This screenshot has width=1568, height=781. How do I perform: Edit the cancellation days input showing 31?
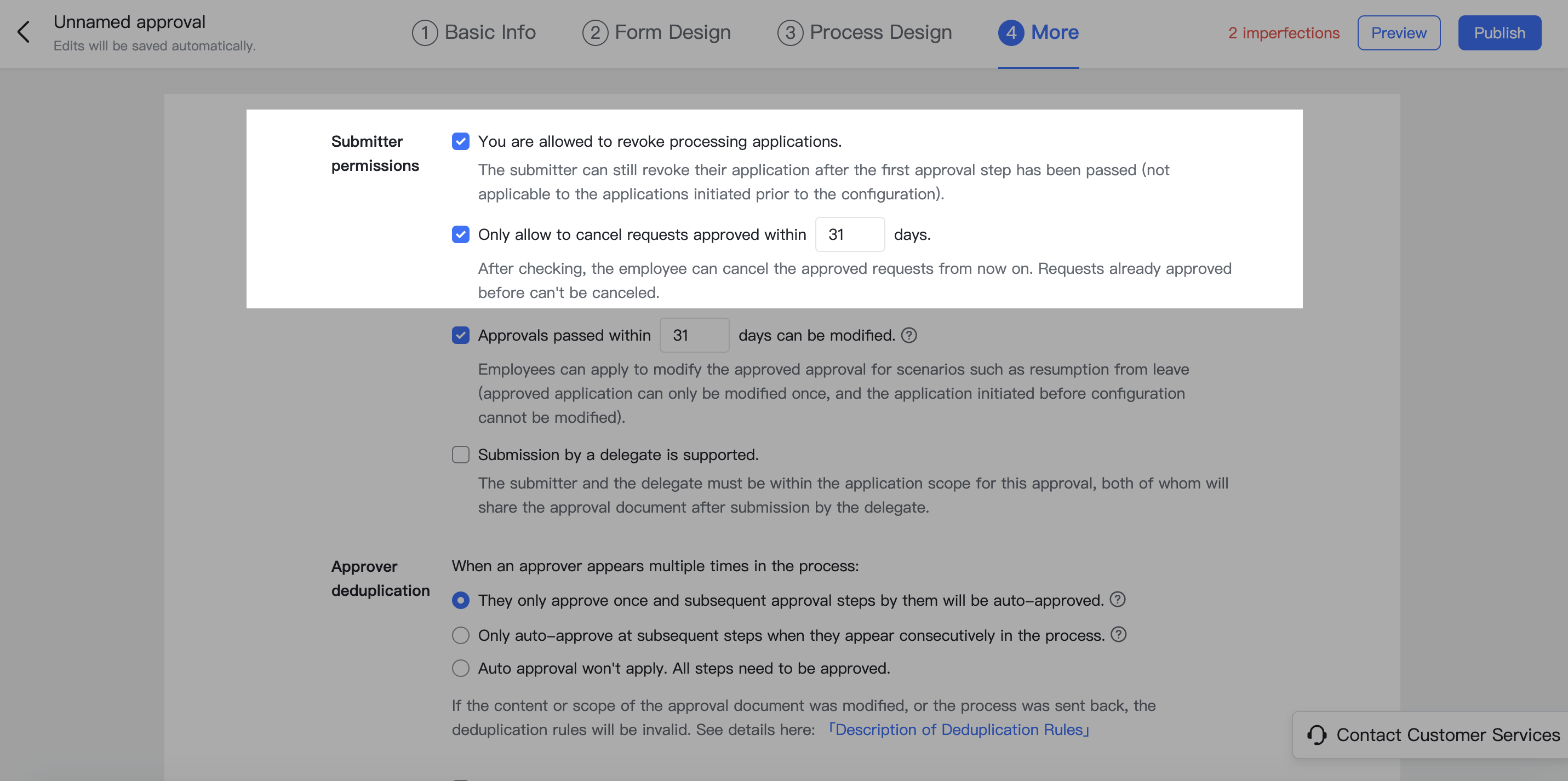click(850, 234)
